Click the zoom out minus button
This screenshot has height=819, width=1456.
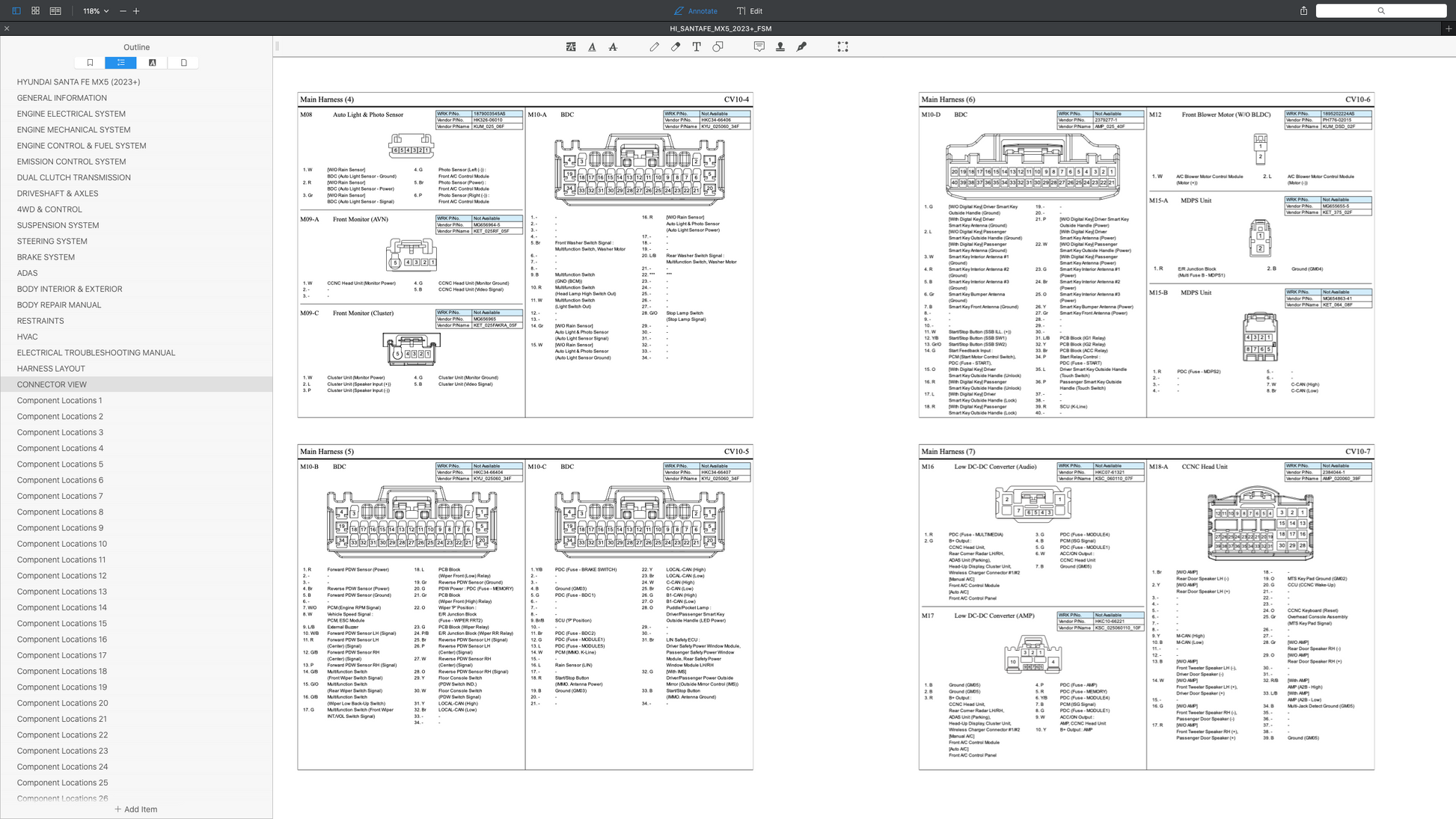(x=123, y=11)
